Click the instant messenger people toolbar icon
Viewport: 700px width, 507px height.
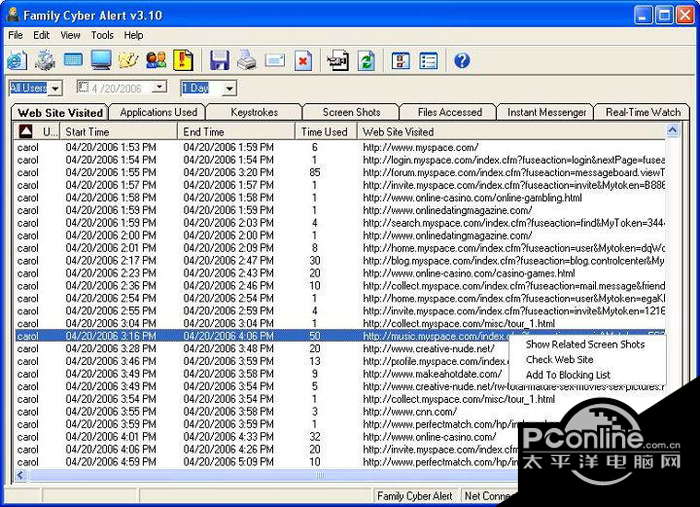[156, 60]
